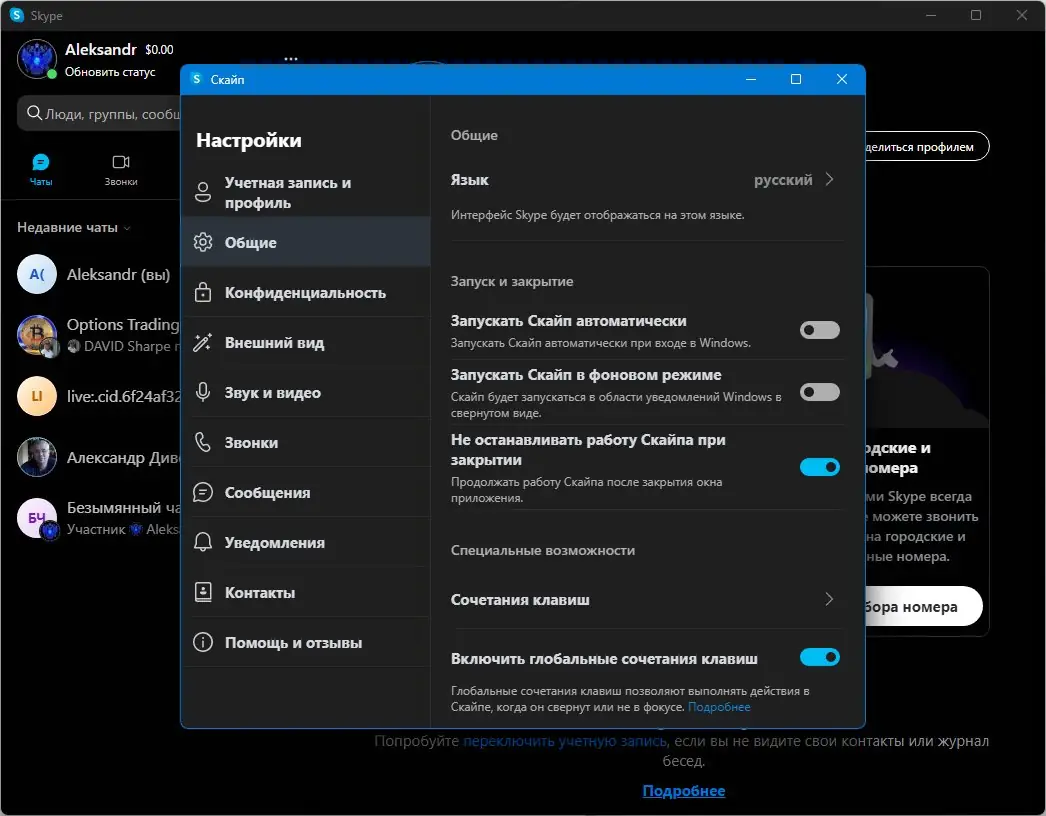Toggle Запускать Скайп автоматически switch
Image resolution: width=1046 pixels, height=816 pixels.
[820, 330]
